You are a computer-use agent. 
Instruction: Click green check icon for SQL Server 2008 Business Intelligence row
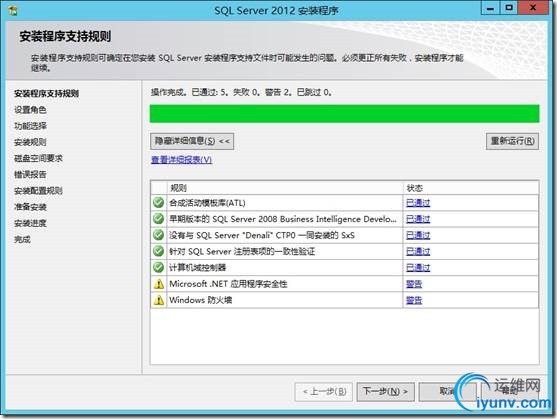[158, 219]
